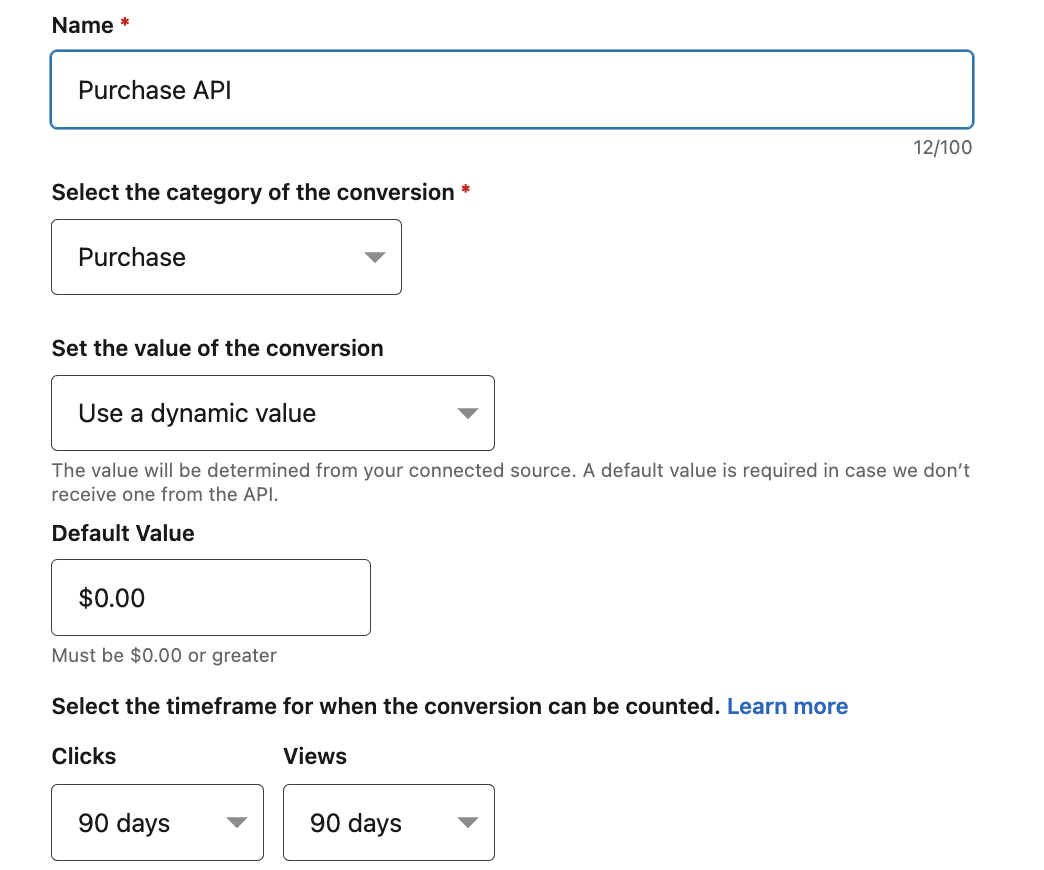1044x870 pixels.
Task: Expand the 'Use a dynamic value' dropdown
Action: [x=272, y=413]
